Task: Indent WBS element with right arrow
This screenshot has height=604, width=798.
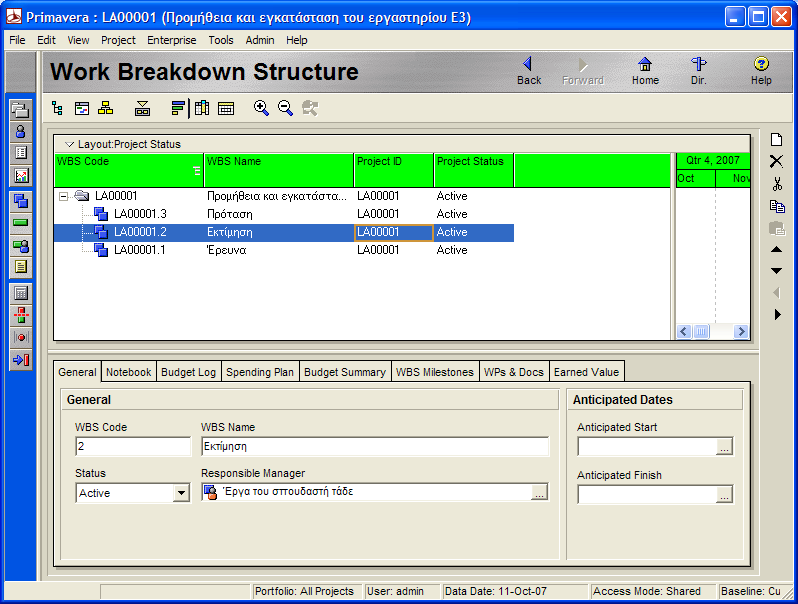Action: [778, 314]
